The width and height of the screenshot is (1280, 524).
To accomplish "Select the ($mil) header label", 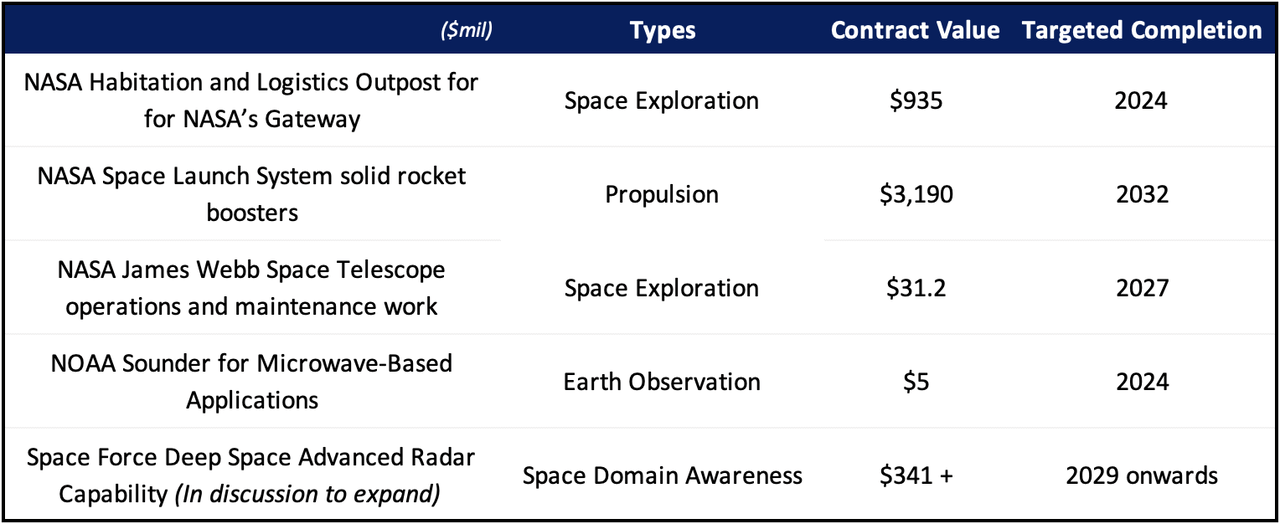I will coord(466,32).
